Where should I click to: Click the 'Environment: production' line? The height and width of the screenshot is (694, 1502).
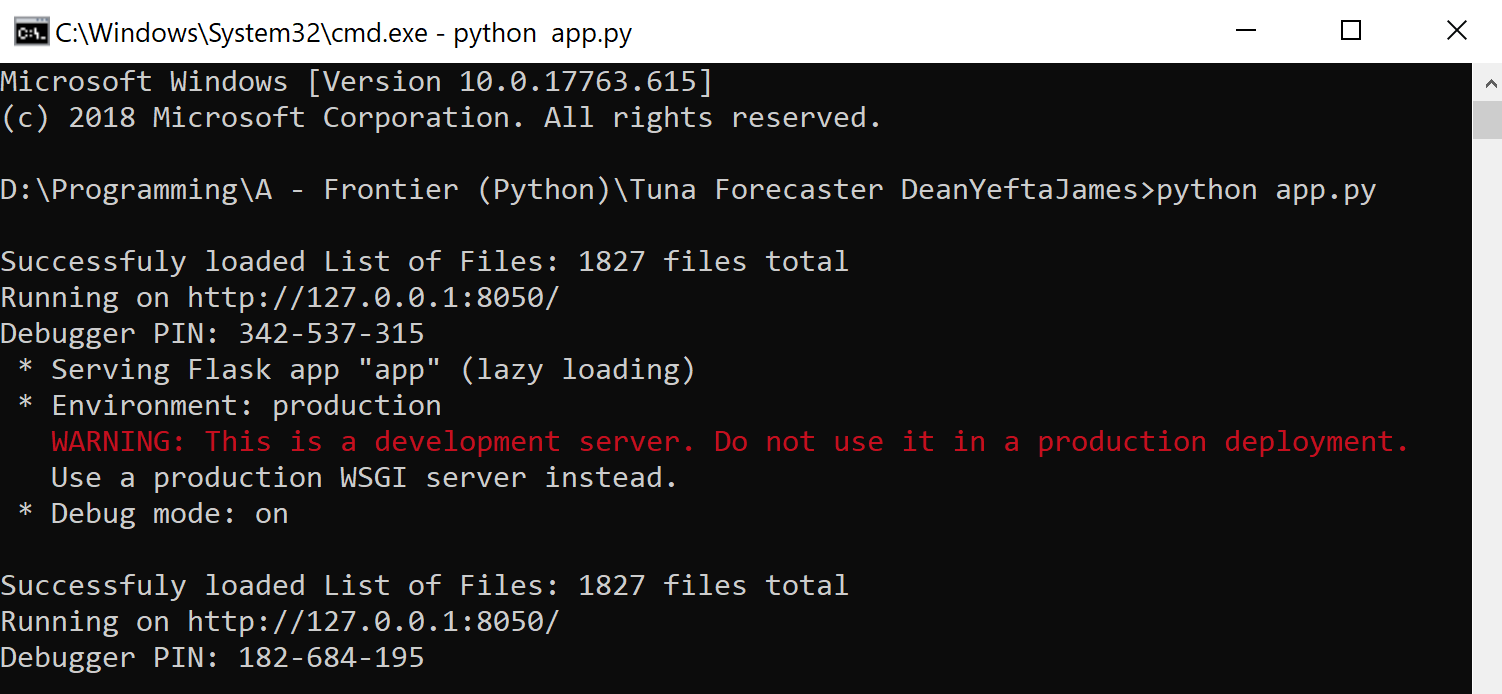(229, 406)
